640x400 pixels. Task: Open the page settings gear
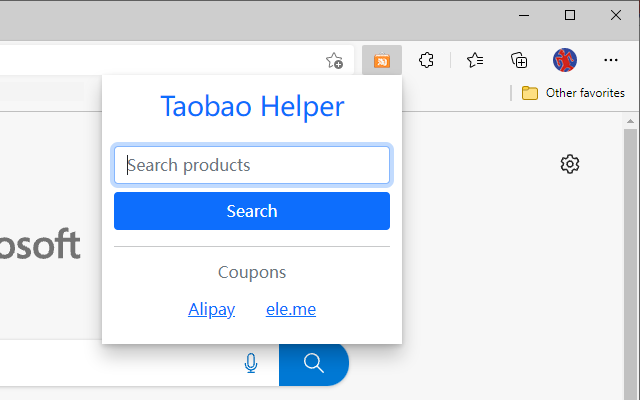click(x=570, y=164)
